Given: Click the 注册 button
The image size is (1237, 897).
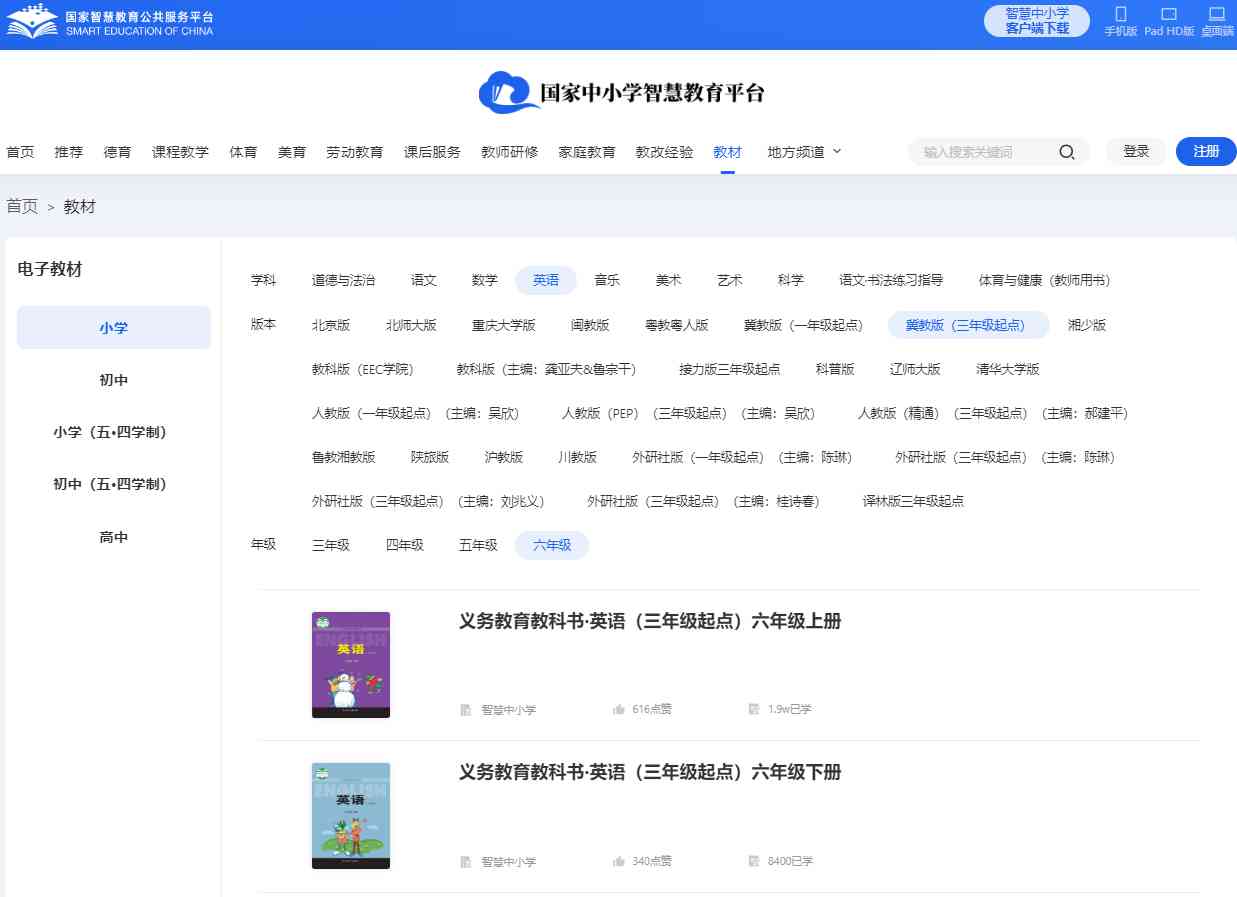Looking at the screenshot, I should [x=1206, y=151].
